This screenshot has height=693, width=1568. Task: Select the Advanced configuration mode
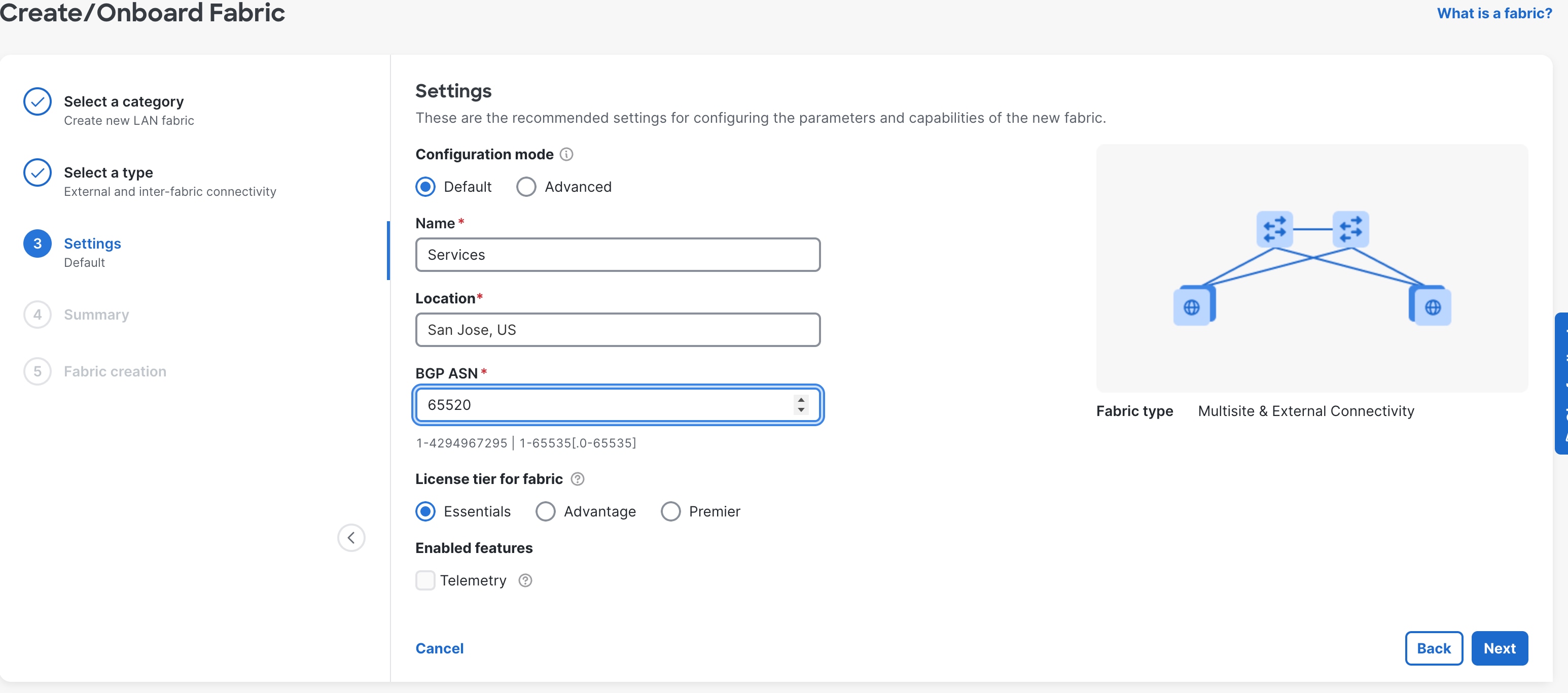point(526,187)
